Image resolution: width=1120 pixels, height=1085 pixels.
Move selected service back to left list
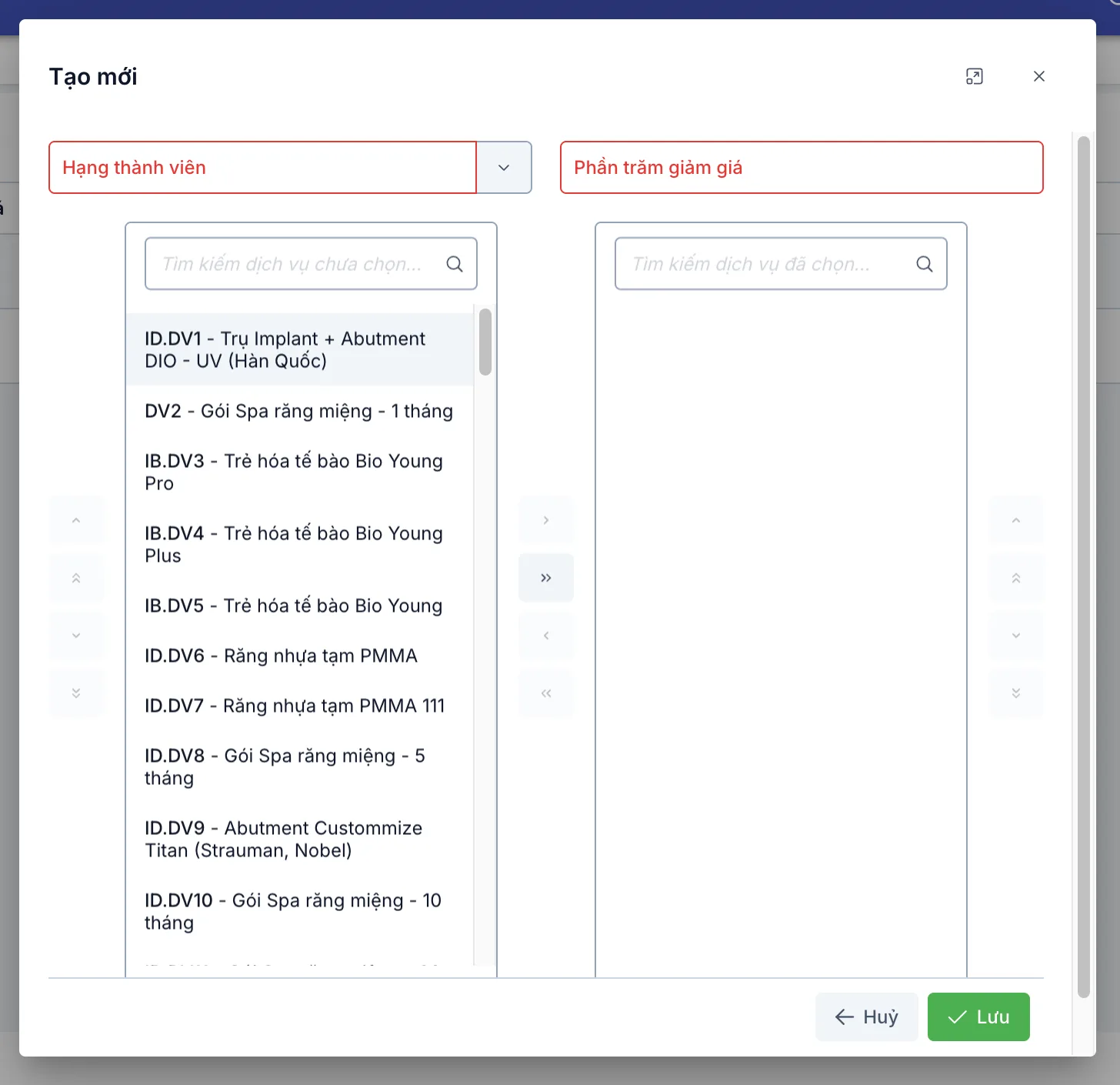tap(546, 636)
